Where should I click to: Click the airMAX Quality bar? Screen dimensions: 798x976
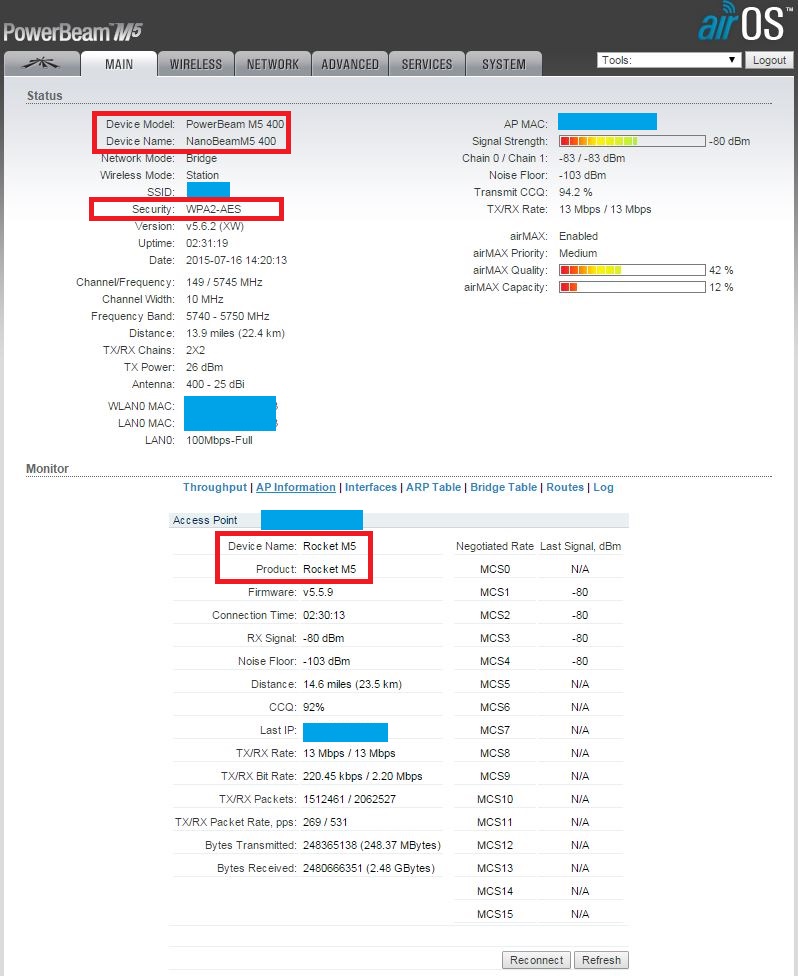click(632, 270)
